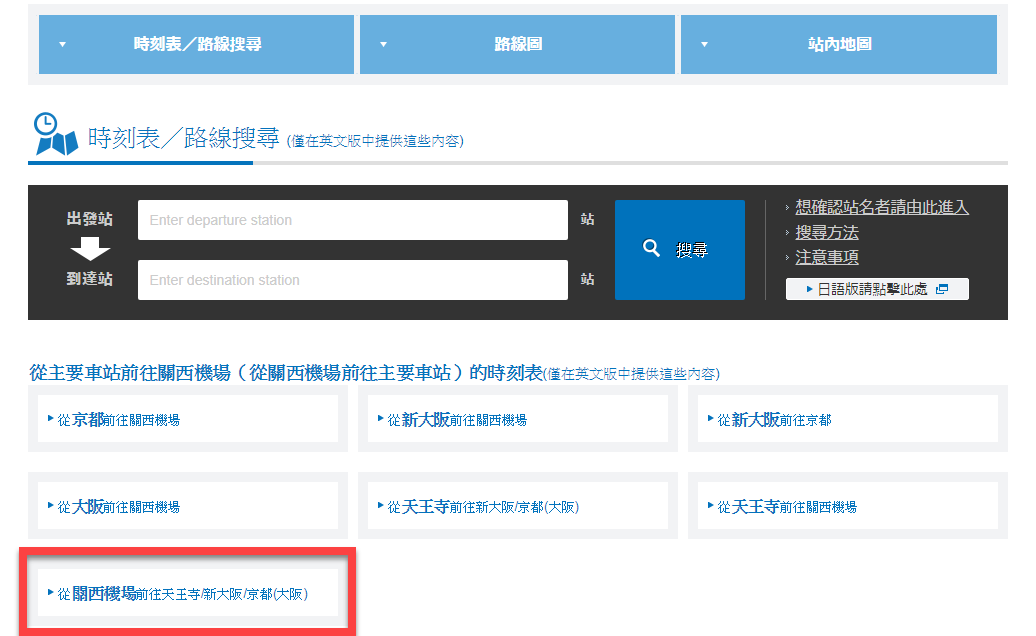Open the 站內地圖 tab
1036x636 pixels.
point(838,44)
